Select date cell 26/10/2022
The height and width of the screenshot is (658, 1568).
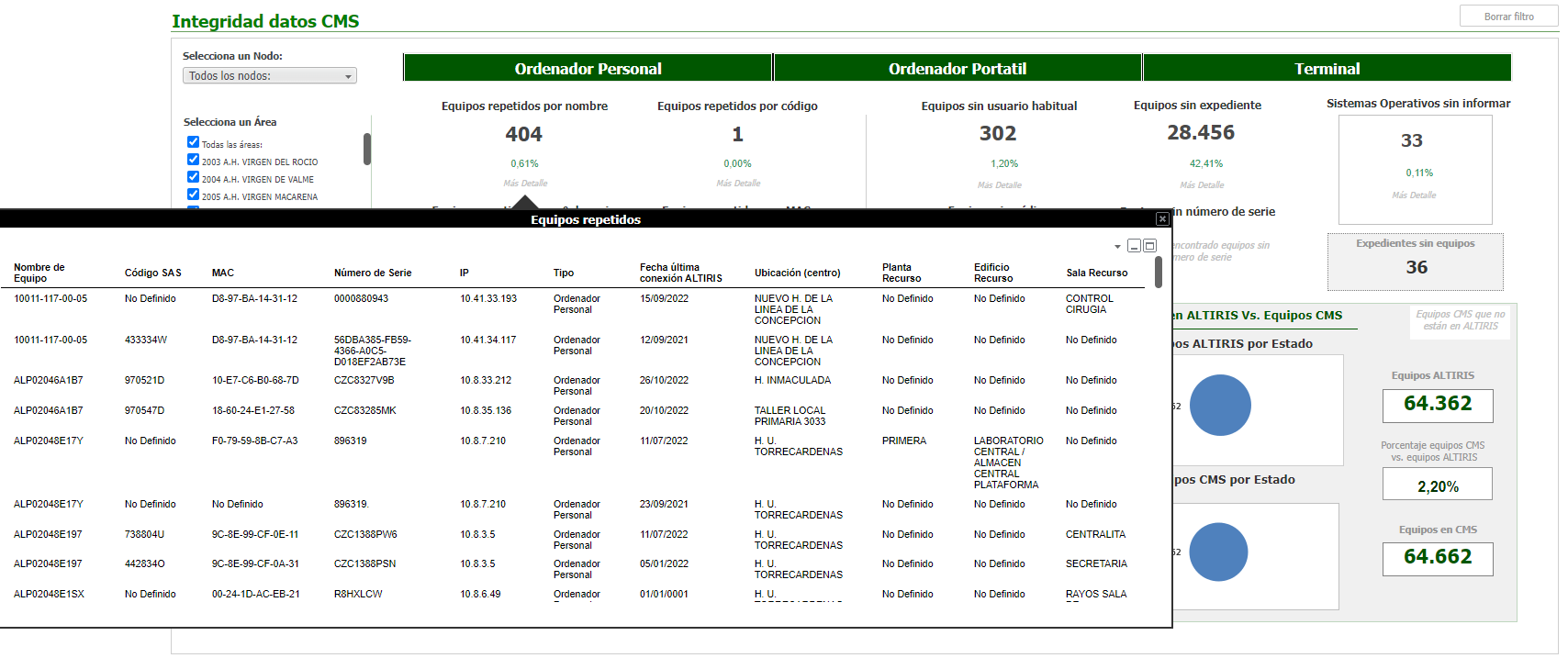(x=664, y=381)
